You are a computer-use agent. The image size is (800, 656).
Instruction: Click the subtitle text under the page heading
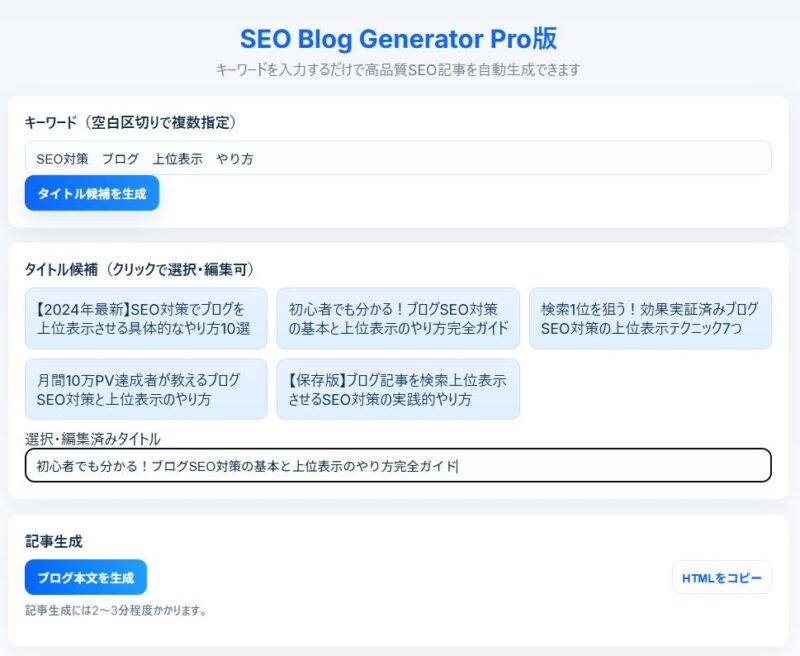398,70
